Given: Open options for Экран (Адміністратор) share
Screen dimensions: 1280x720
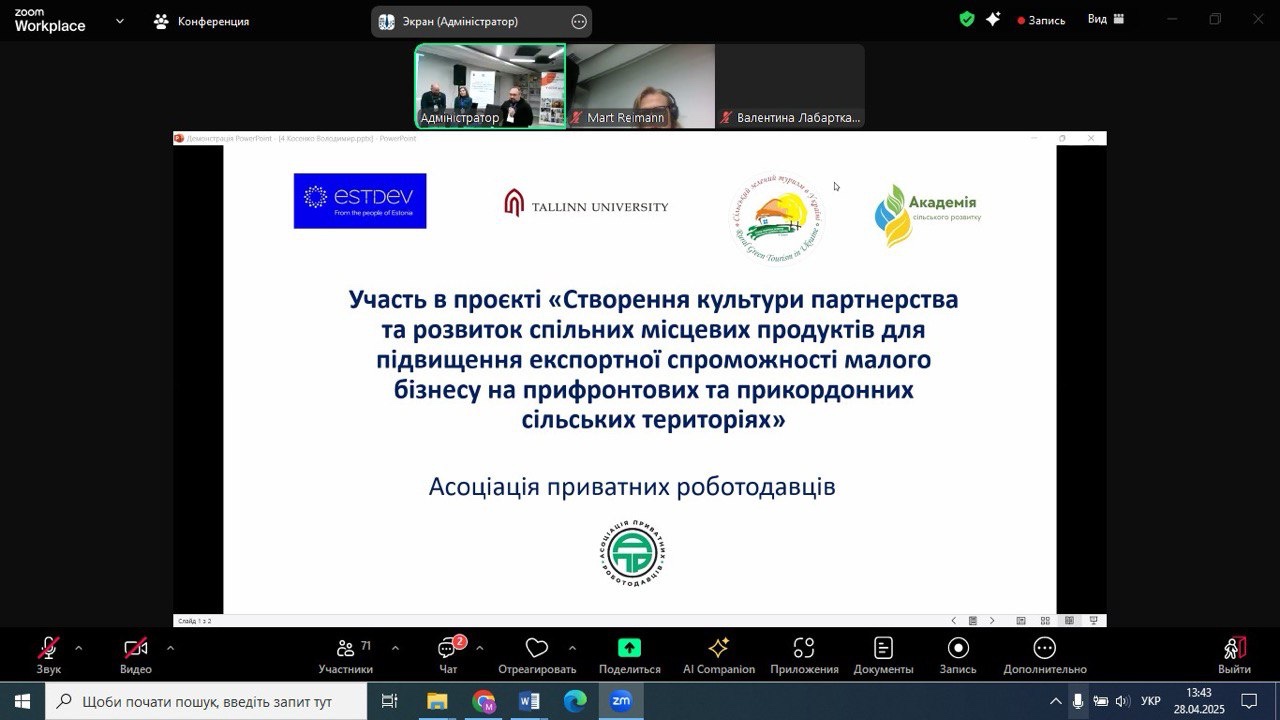Looking at the screenshot, I should (x=579, y=22).
